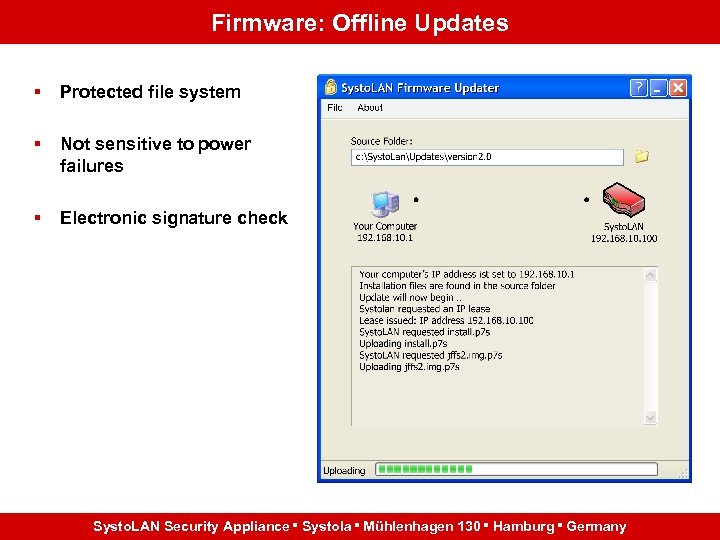Select log line 'Update will now begin'
This screenshot has width=720, height=540.
pos(411,298)
